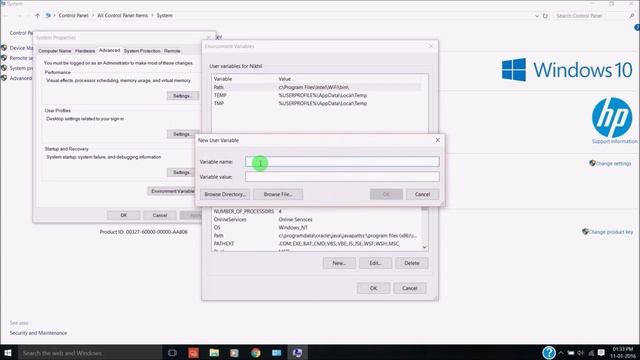The image size is (640, 360).
Task: Click Change product key link
Action: pyautogui.click(x=611, y=232)
